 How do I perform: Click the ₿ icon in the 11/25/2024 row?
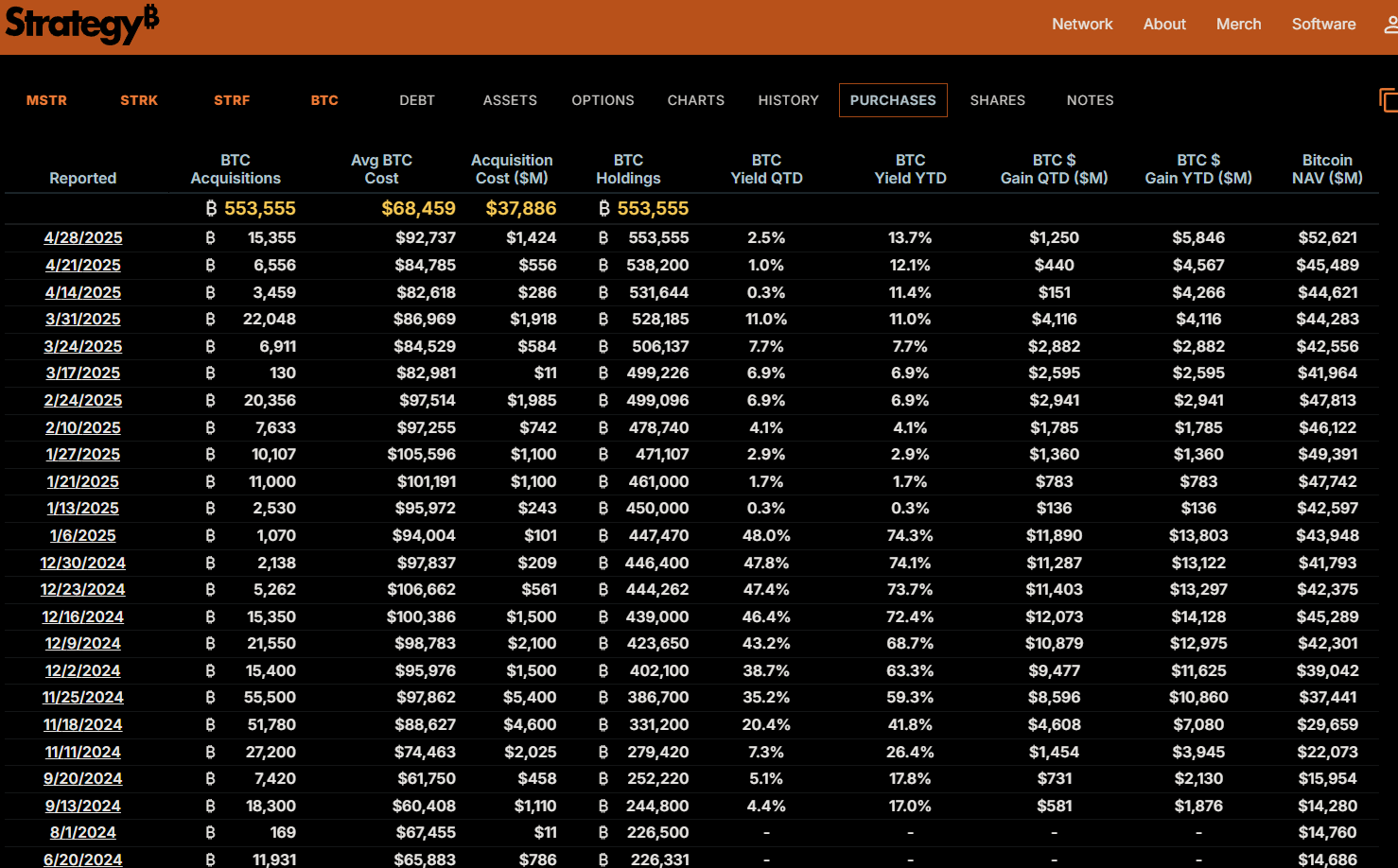tap(211, 698)
